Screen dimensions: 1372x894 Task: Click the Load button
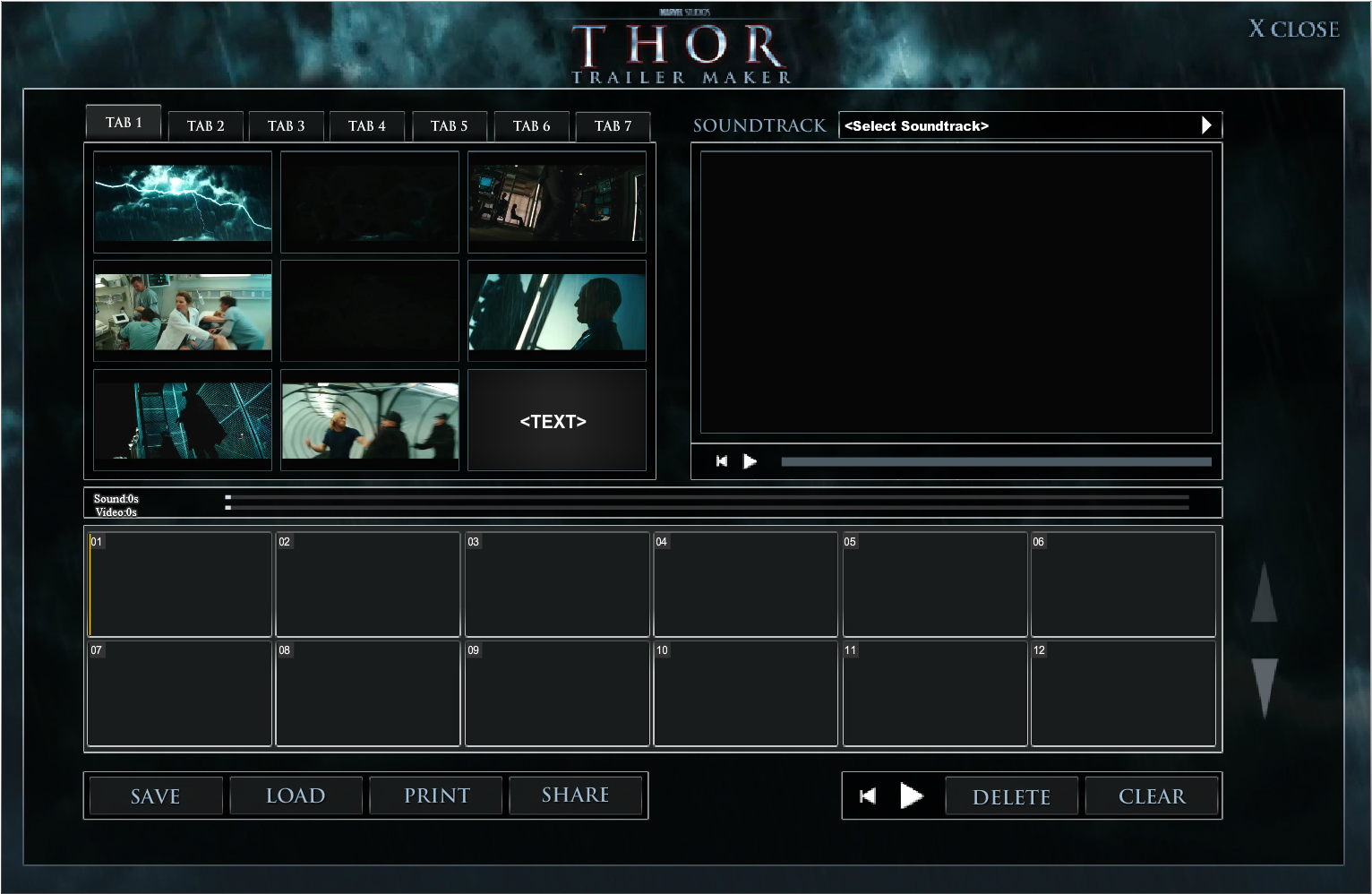296,795
